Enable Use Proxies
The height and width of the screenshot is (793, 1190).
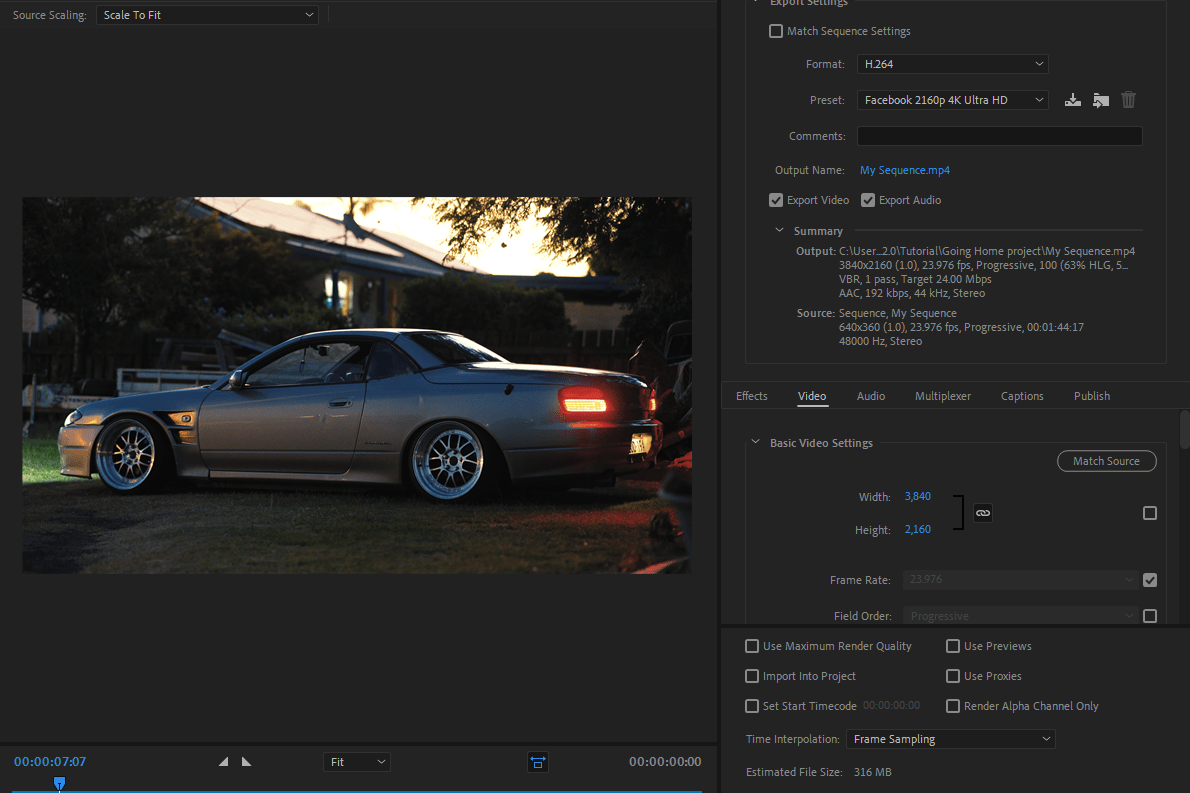[x=953, y=676]
